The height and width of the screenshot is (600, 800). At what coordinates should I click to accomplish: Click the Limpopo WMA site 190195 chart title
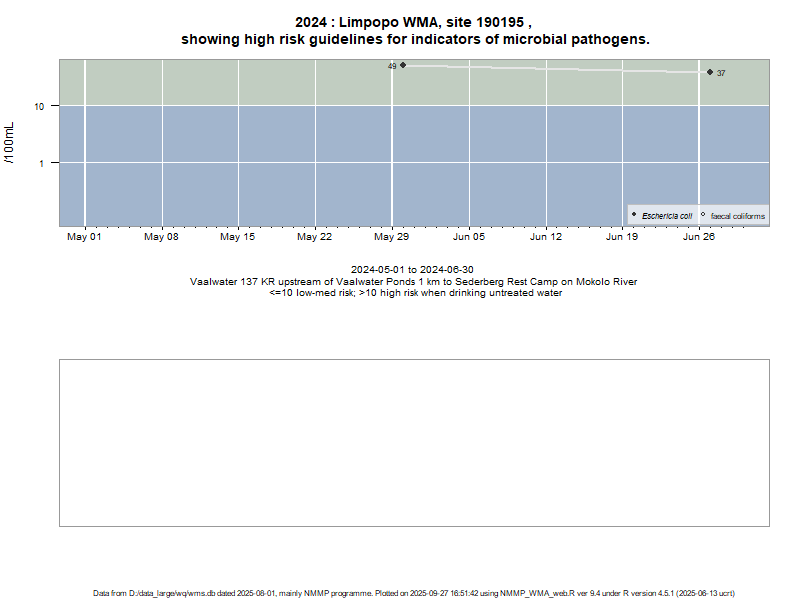coord(414,31)
